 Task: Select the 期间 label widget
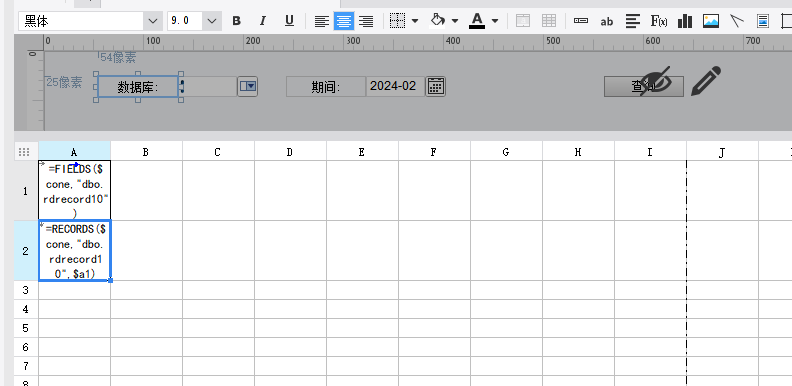pyautogui.click(x=326, y=87)
